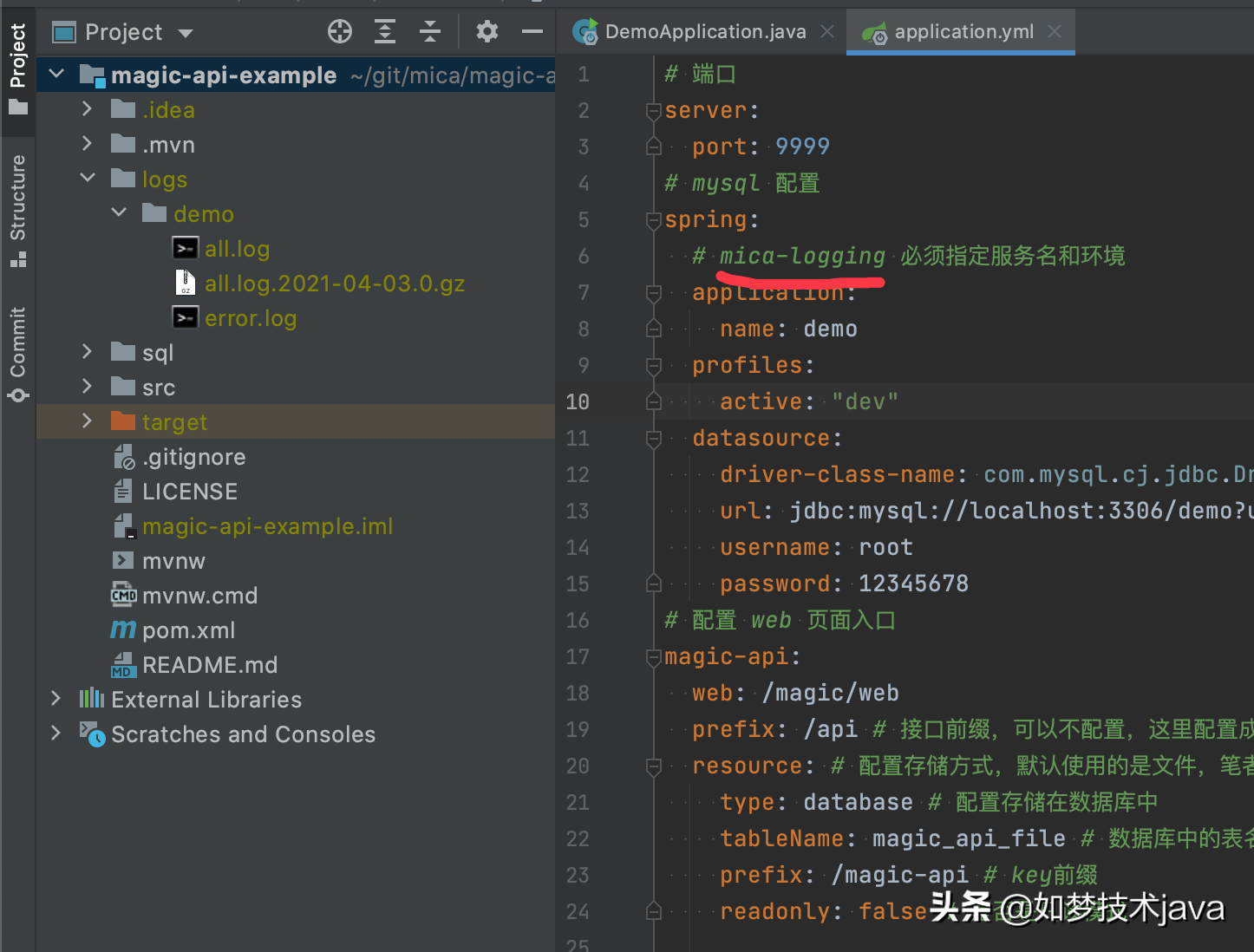The height and width of the screenshot is (952, 1254).
Task: Open the all.log file
Action: (x=237, y=249)
